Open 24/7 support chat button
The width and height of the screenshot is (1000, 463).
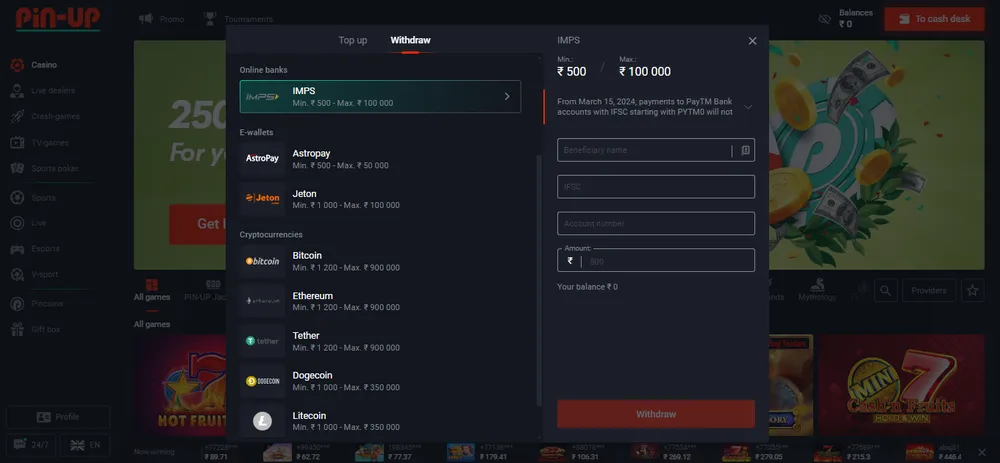[x=31, y=445]
